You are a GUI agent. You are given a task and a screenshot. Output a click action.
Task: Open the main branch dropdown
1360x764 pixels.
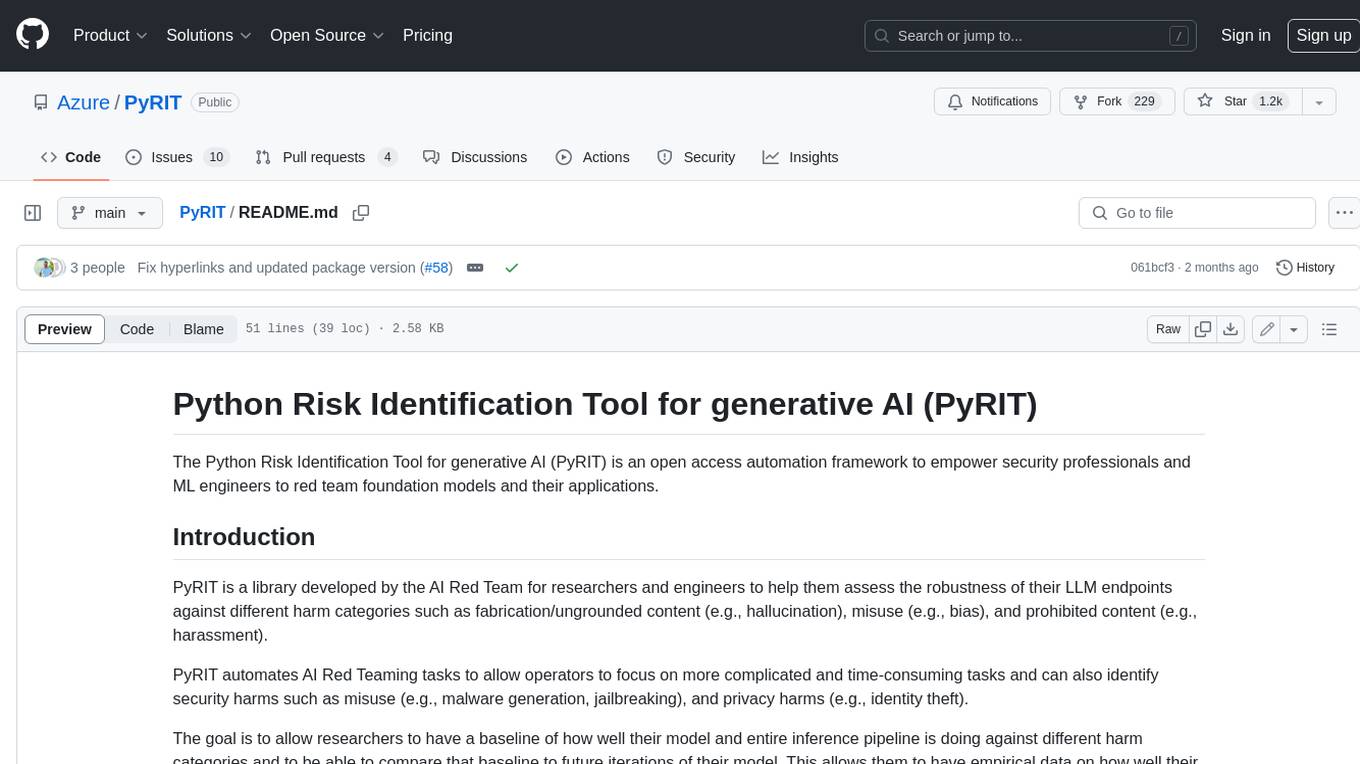pos(109,213)
